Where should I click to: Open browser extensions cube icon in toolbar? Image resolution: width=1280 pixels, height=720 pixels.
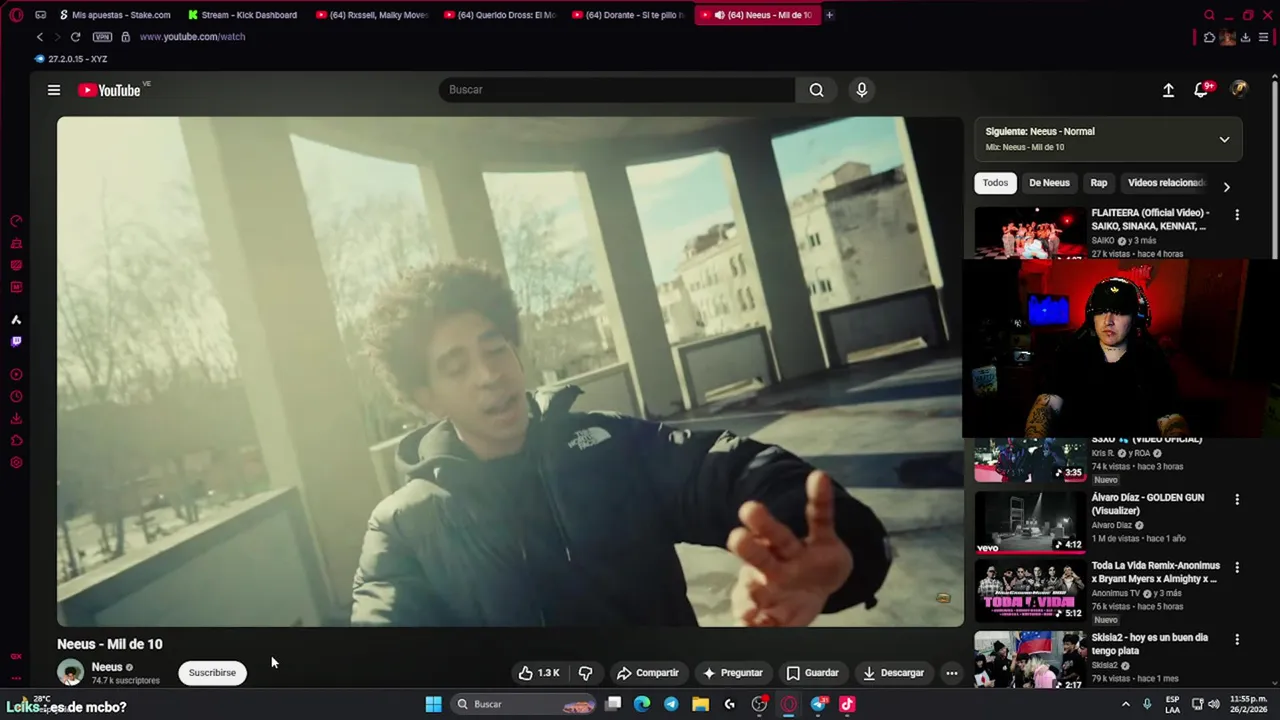[x=1209, y=38]
